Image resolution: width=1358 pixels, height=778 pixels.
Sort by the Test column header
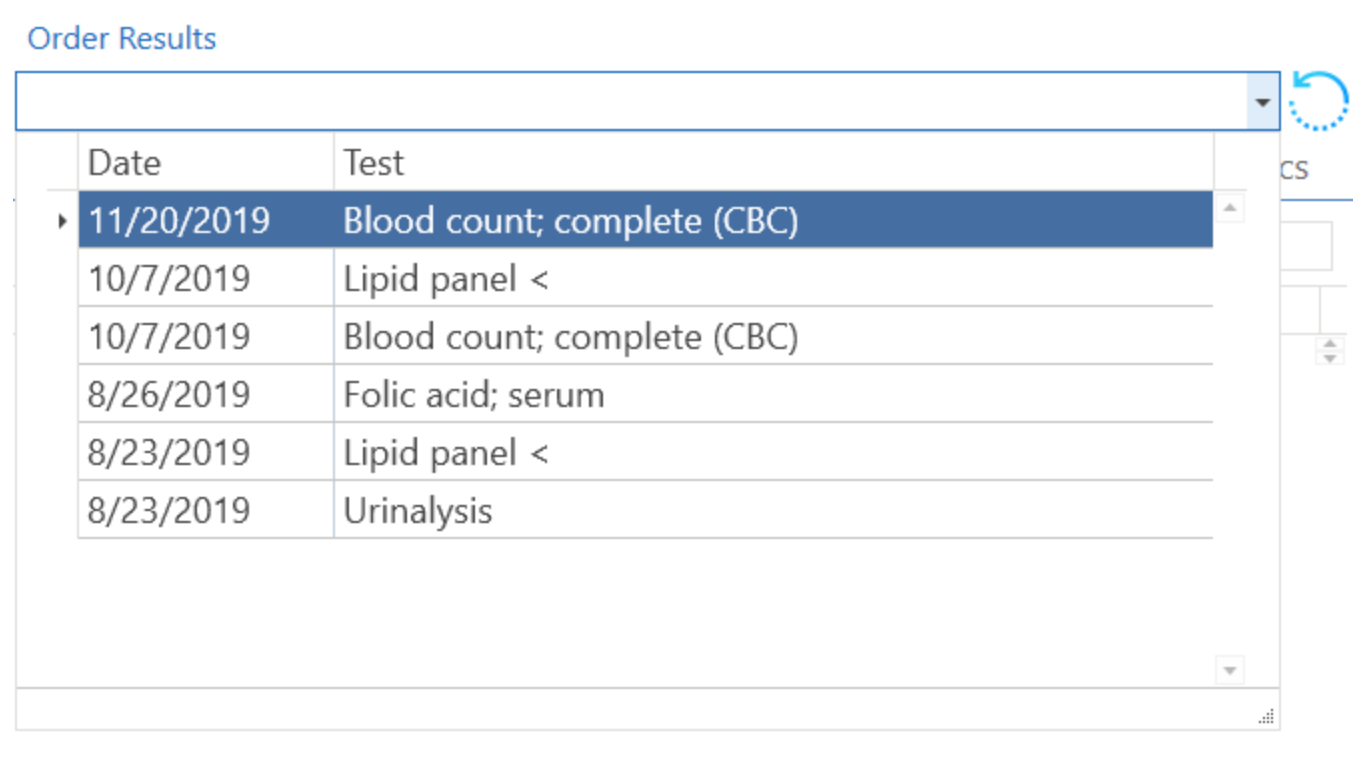pos(772,162)
